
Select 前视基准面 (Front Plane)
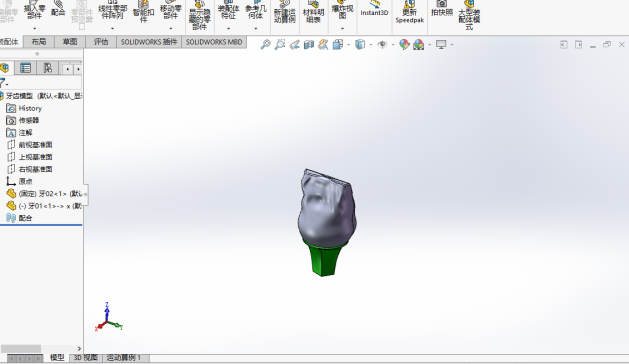tap(29, 145)
